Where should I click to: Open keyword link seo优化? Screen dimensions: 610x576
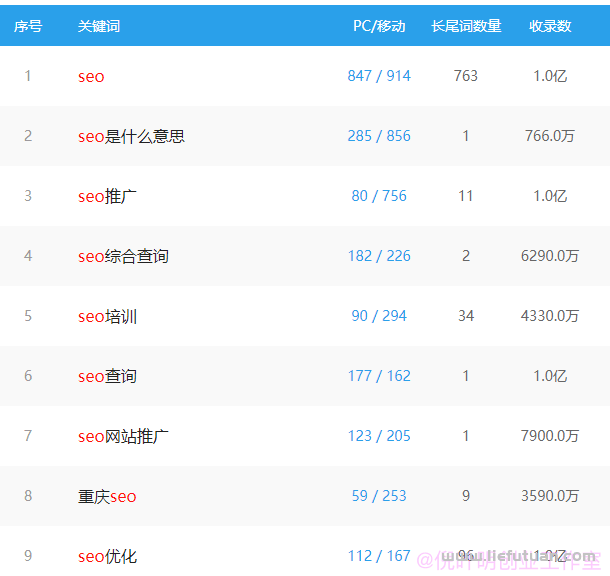point(107,556)
